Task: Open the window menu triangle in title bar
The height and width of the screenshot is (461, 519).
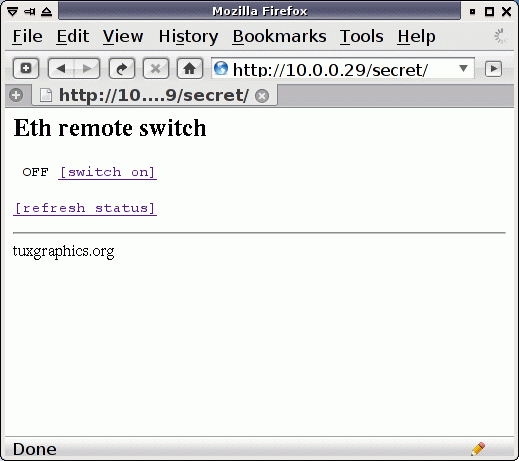Action: (x=12, y=12)
